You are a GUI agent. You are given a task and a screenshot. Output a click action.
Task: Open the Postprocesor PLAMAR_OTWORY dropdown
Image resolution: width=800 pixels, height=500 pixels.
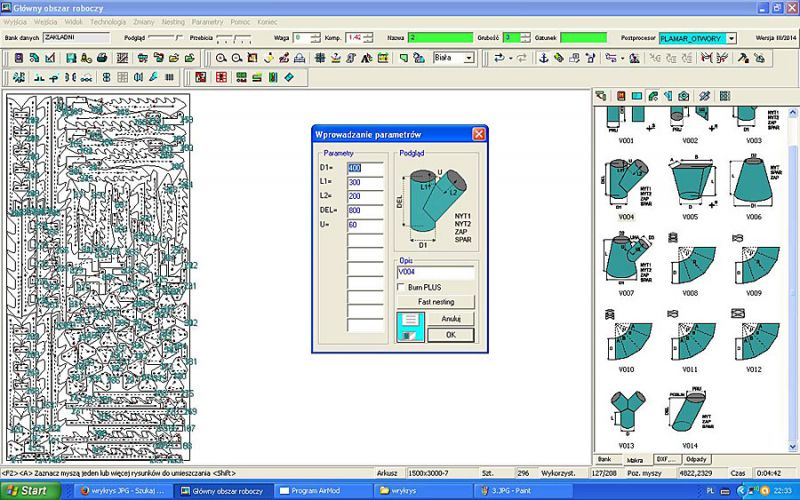click(x=731, y=38)
